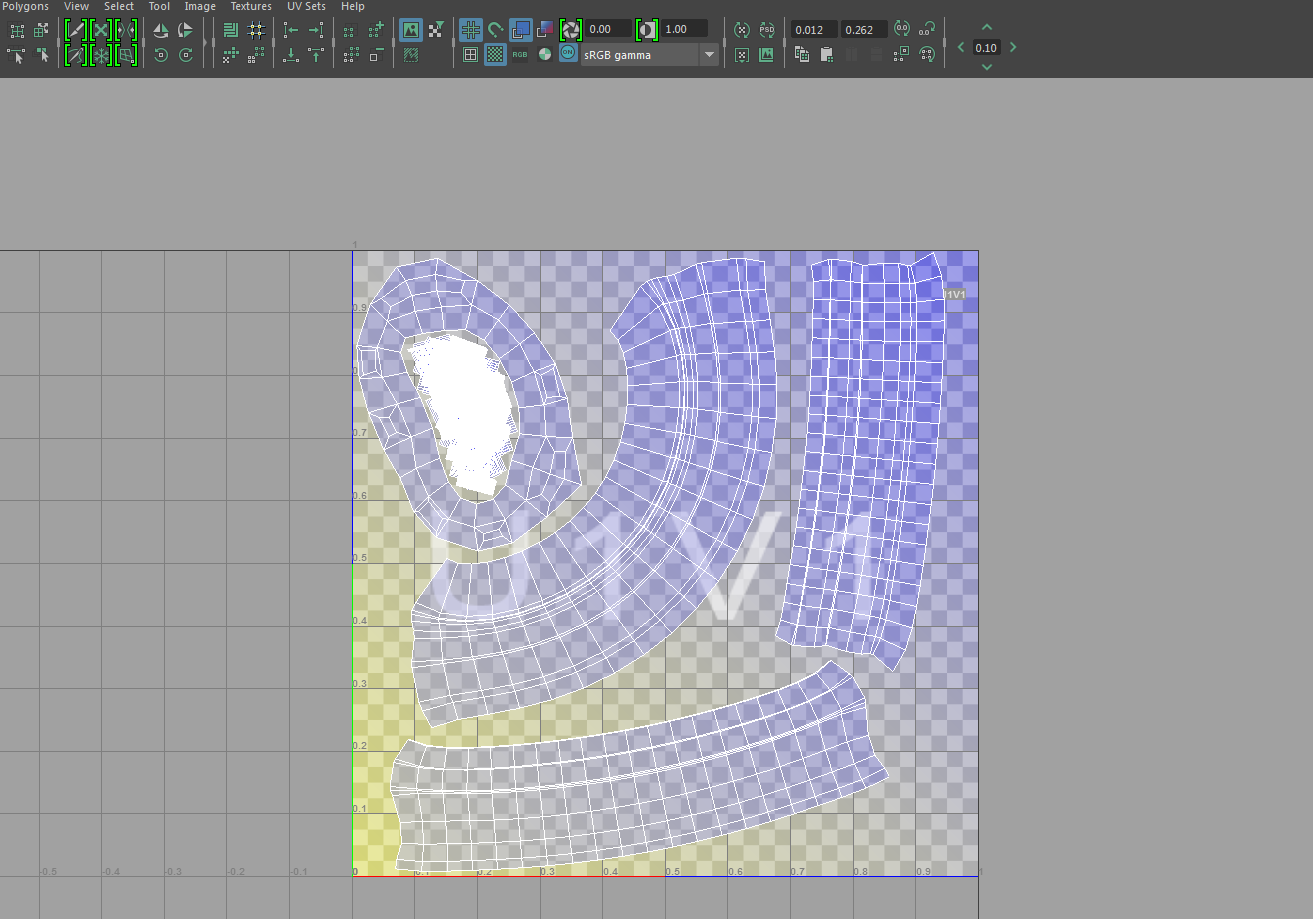Click the gamma half-circle icon
This screenshot has width=1313, height=919.
647,29
